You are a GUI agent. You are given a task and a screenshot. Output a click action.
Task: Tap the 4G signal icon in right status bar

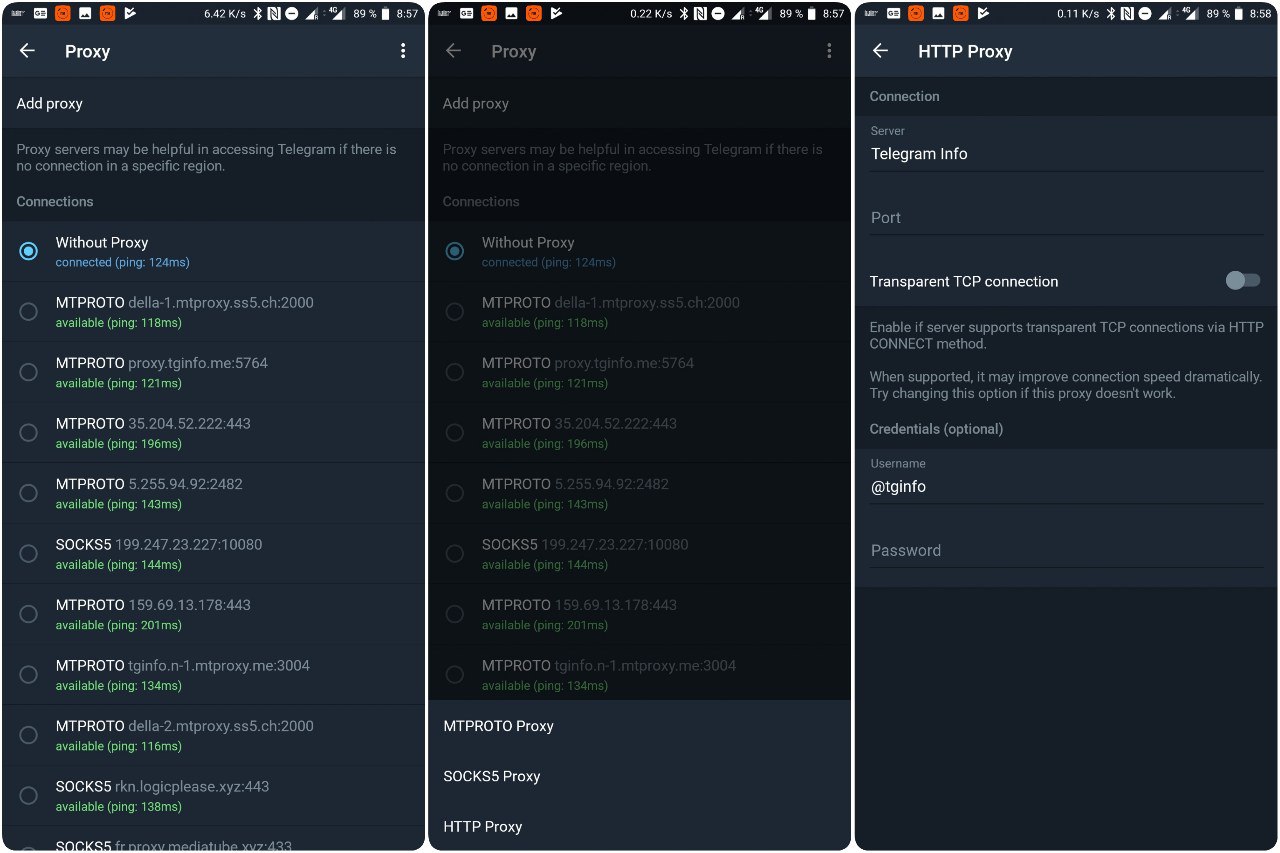[1192, 14]
